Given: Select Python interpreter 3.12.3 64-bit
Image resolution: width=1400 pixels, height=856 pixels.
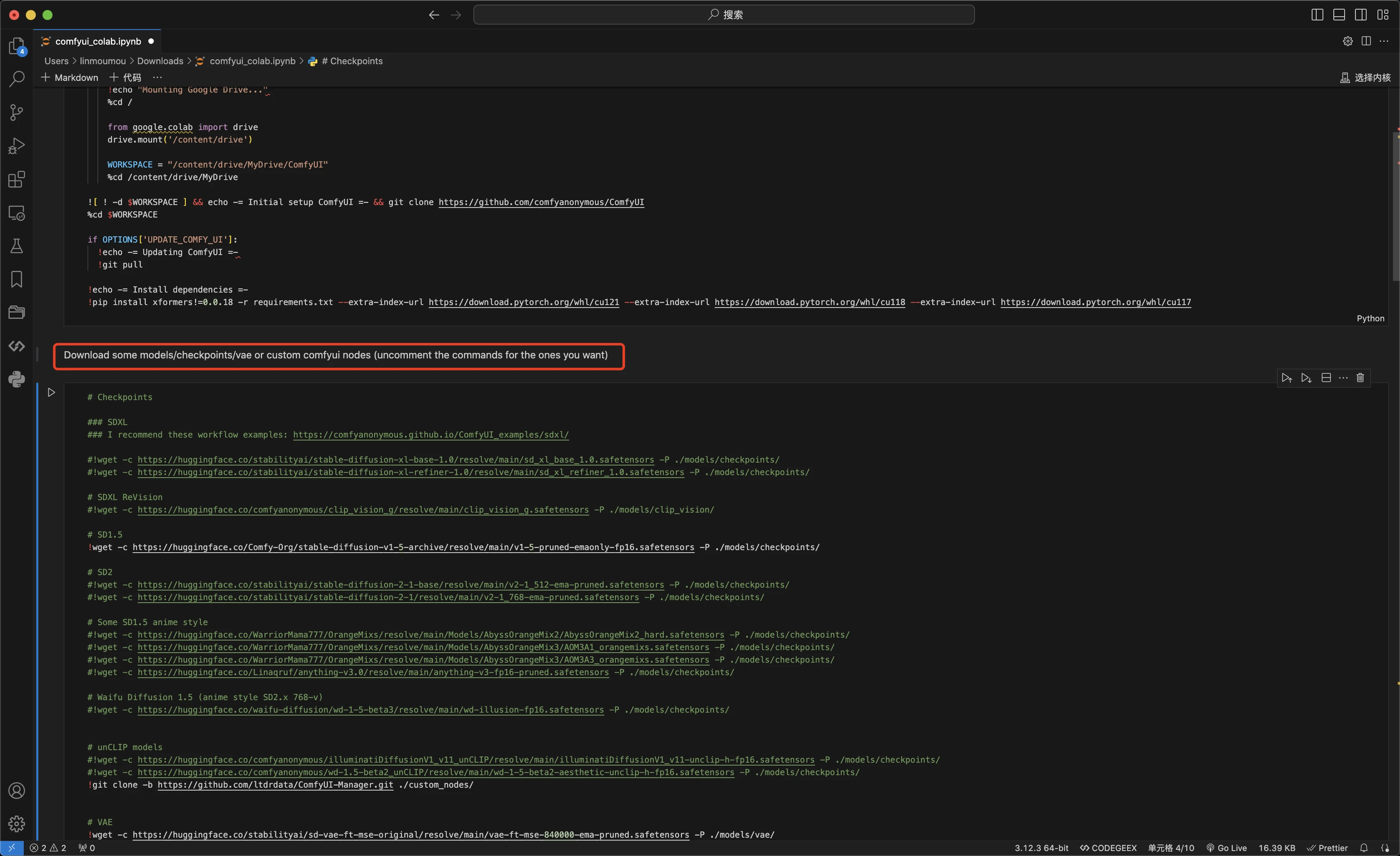Looking at the screenshot, I should pos(1042,848).
